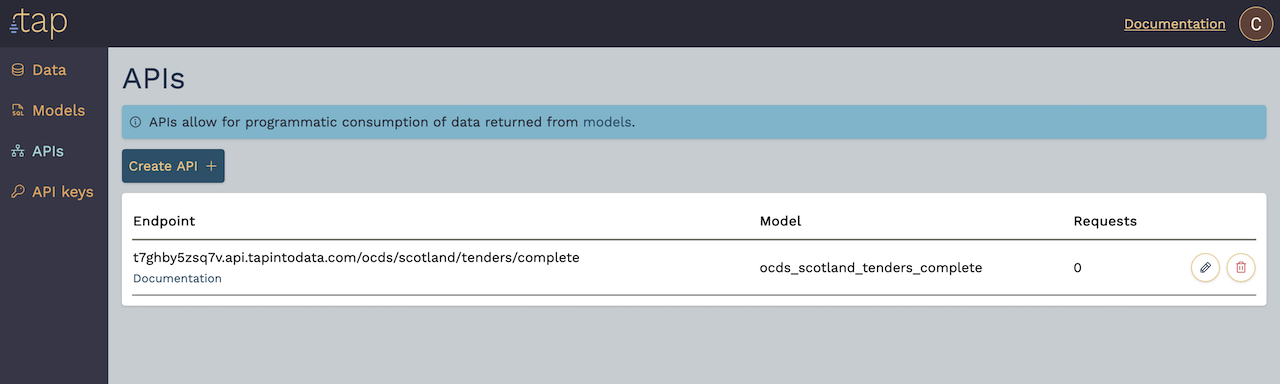Open the user avatar C menu
This screenshot has width=1280, height=384.
click(x=1256, y=23)
